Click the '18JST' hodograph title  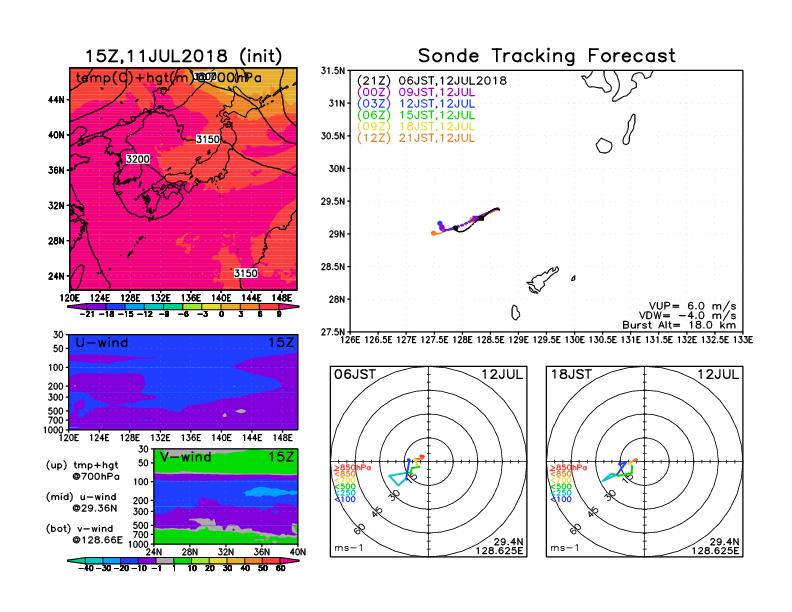pyautogui.click(x=571, y=375)
